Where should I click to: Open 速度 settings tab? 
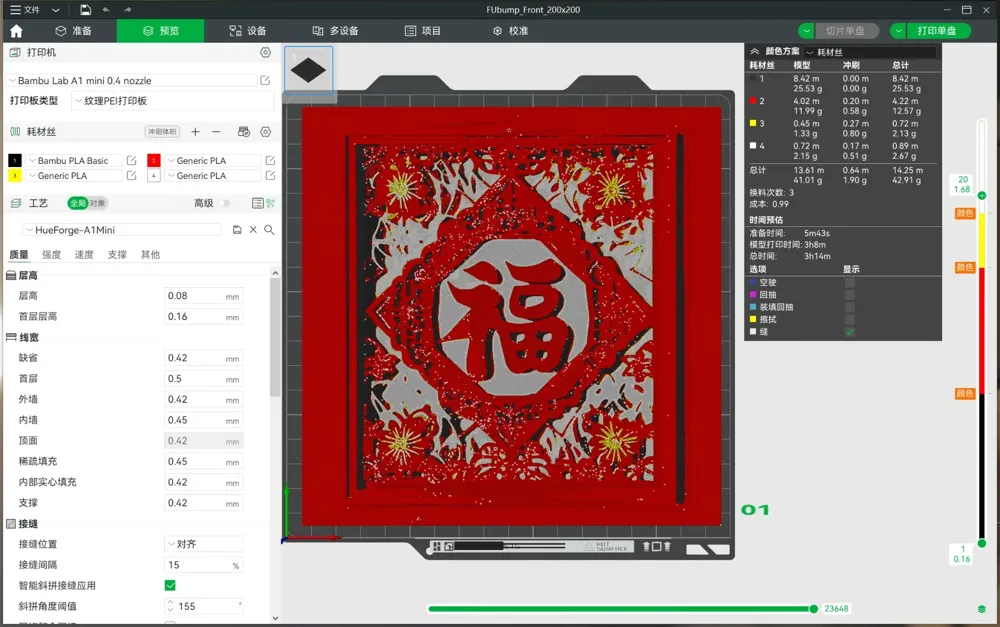pos(84,254)
